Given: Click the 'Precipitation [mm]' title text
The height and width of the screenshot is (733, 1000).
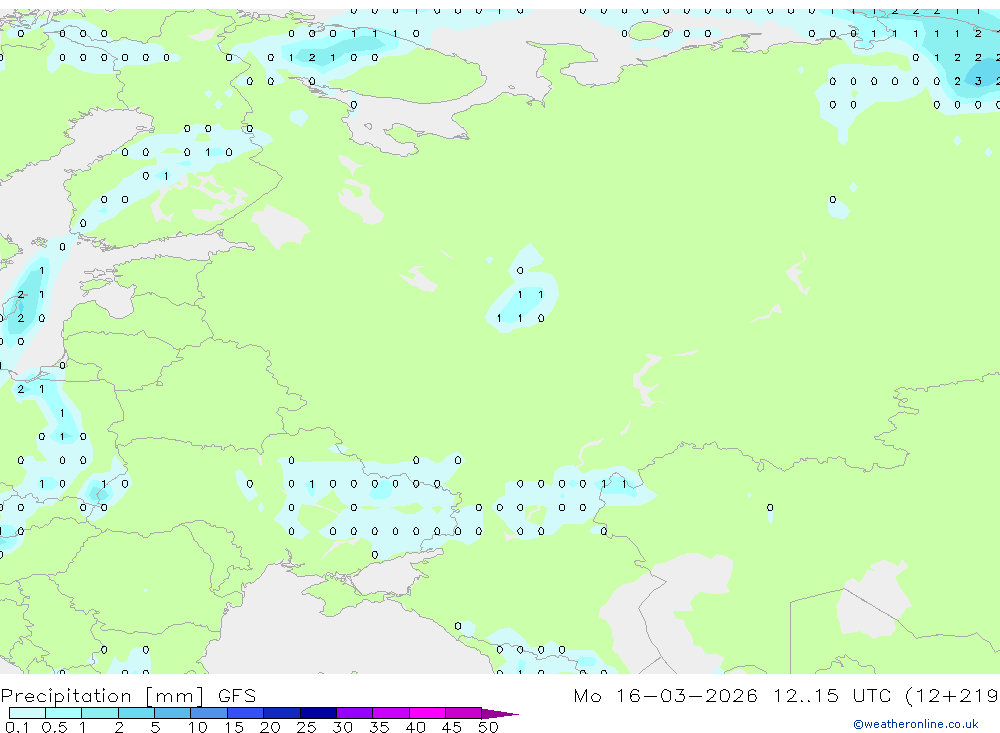Looking at the screenshot, I should tap(102, 696).
